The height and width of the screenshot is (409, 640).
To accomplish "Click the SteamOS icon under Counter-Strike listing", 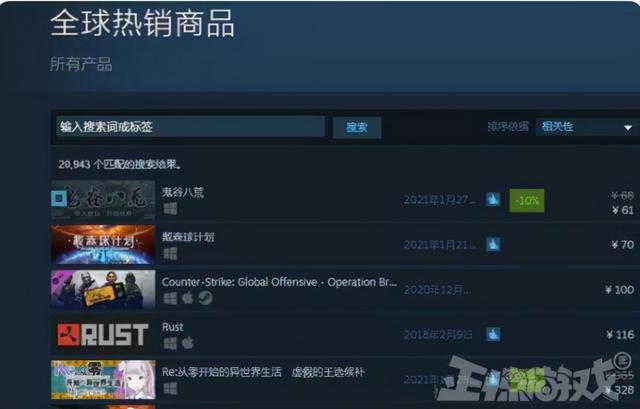I will click(x=205, y=298).
